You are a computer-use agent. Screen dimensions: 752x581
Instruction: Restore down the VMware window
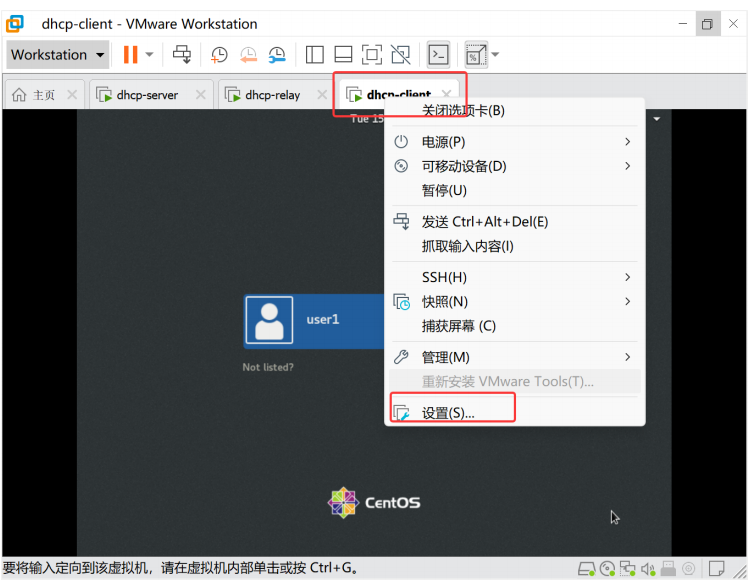[x=707, y=24]
